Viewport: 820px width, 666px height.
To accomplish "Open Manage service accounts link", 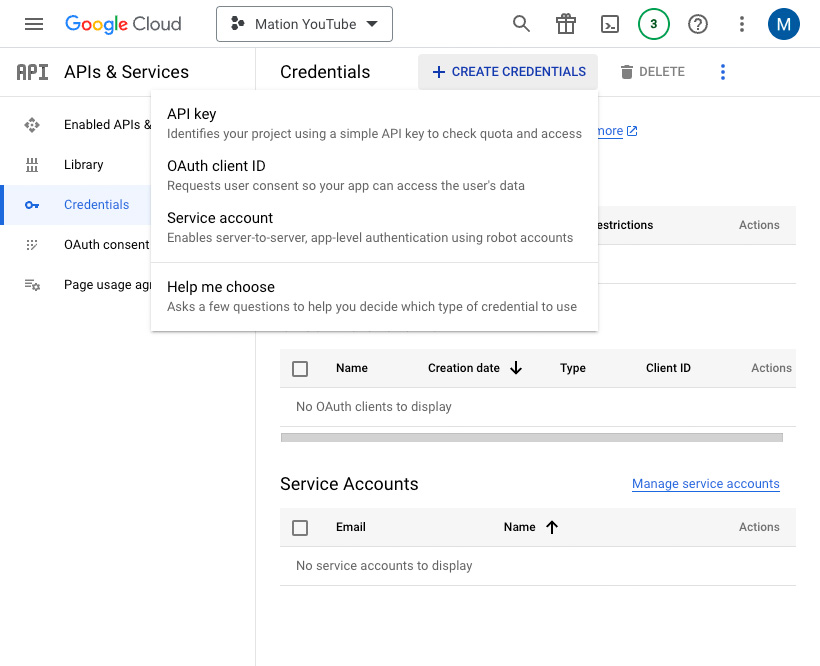I will tap(705, 484).
